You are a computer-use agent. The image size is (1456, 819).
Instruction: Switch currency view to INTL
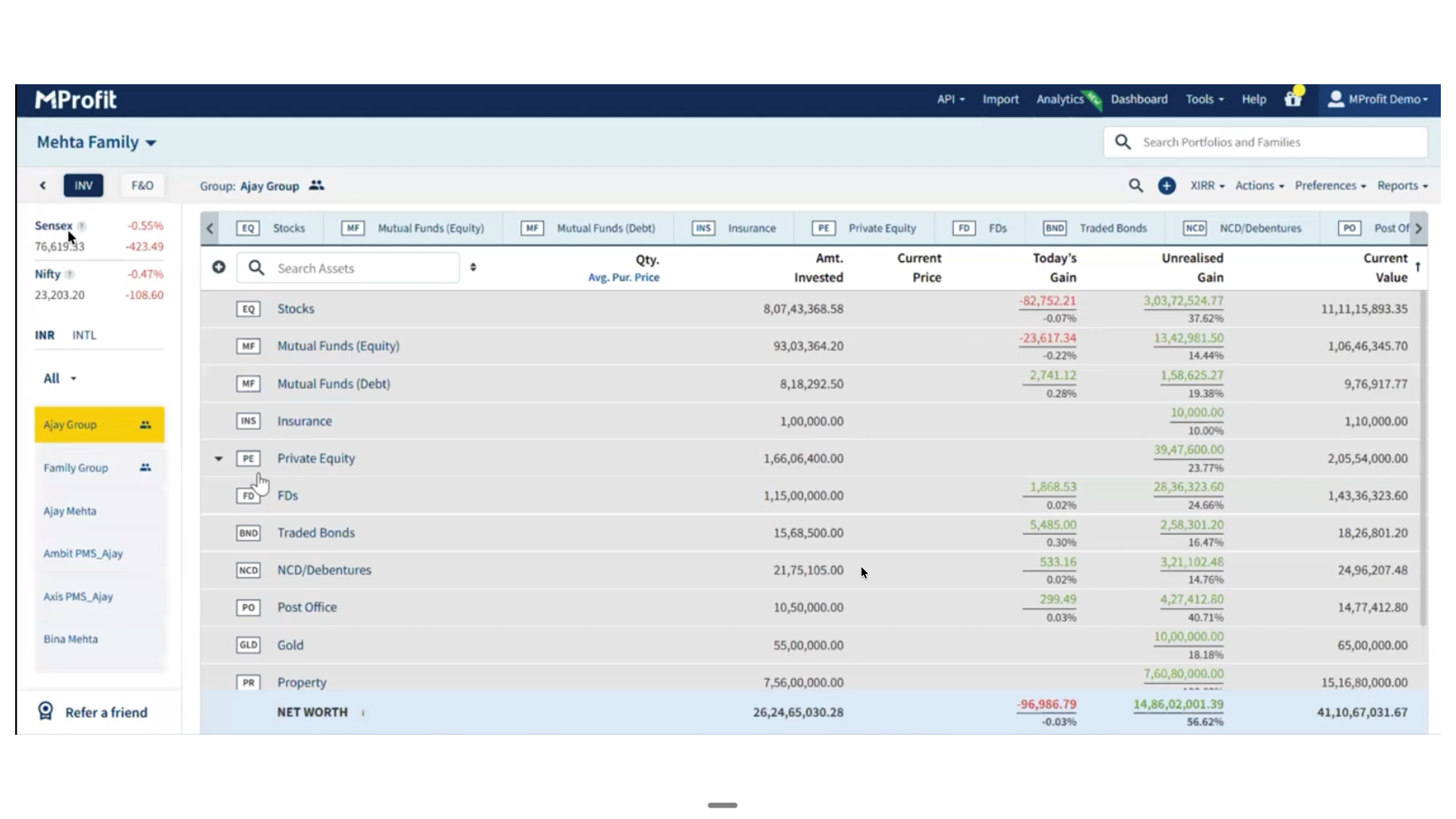[x=84, y=335]
